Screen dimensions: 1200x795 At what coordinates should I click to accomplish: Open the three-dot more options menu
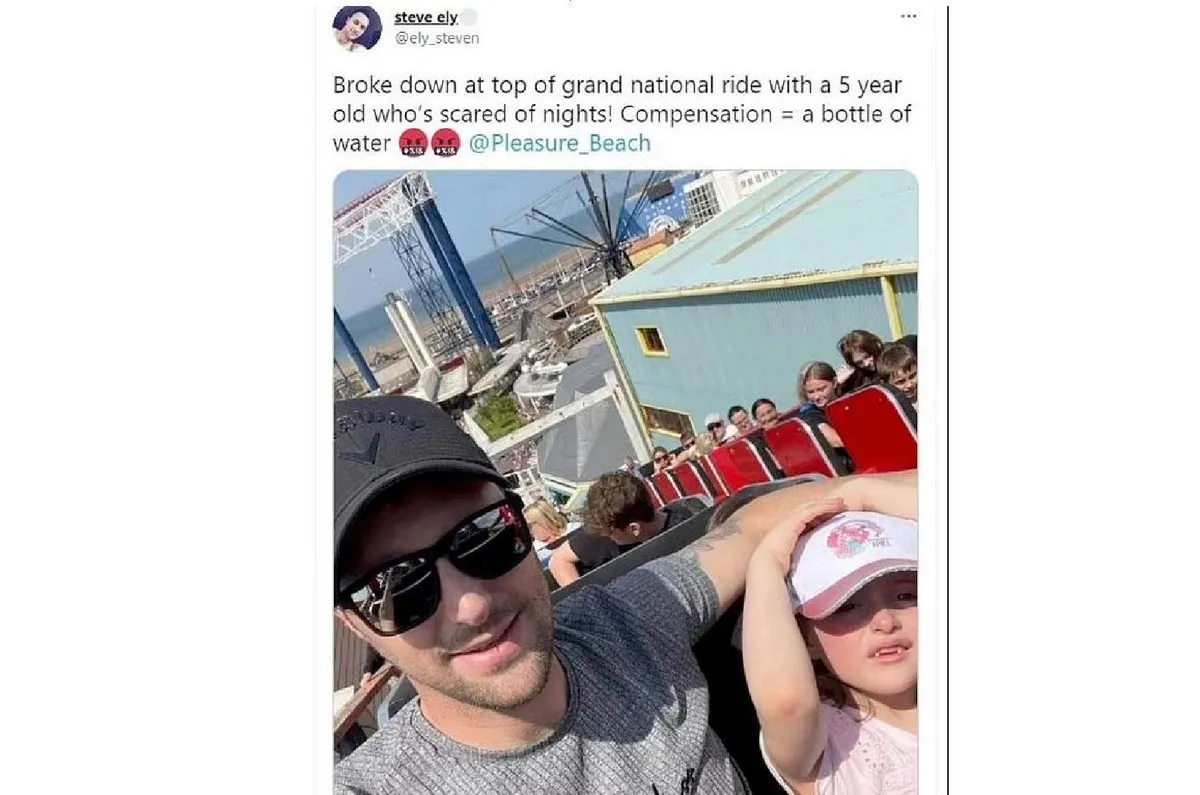[x=908, y=16]
